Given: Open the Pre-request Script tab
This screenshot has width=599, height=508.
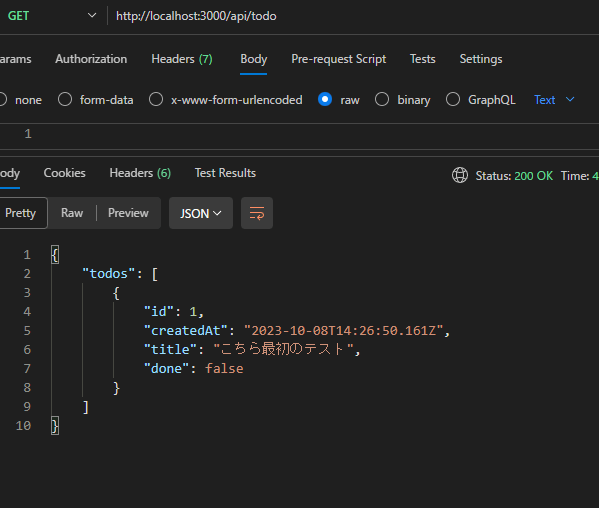Looking at the screenshot, I should [338, 59].
